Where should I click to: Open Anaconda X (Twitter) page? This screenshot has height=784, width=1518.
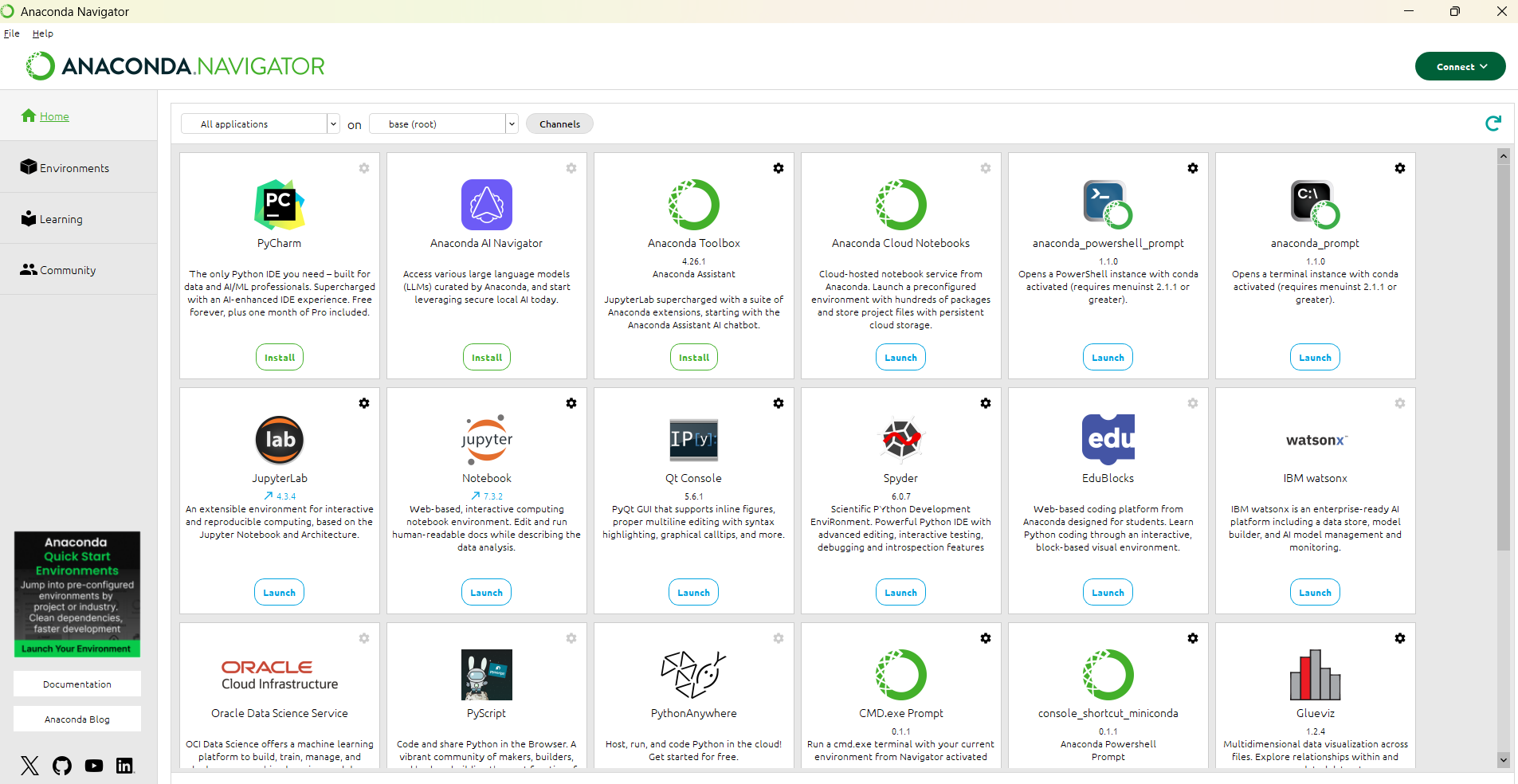tap(29, 766)
